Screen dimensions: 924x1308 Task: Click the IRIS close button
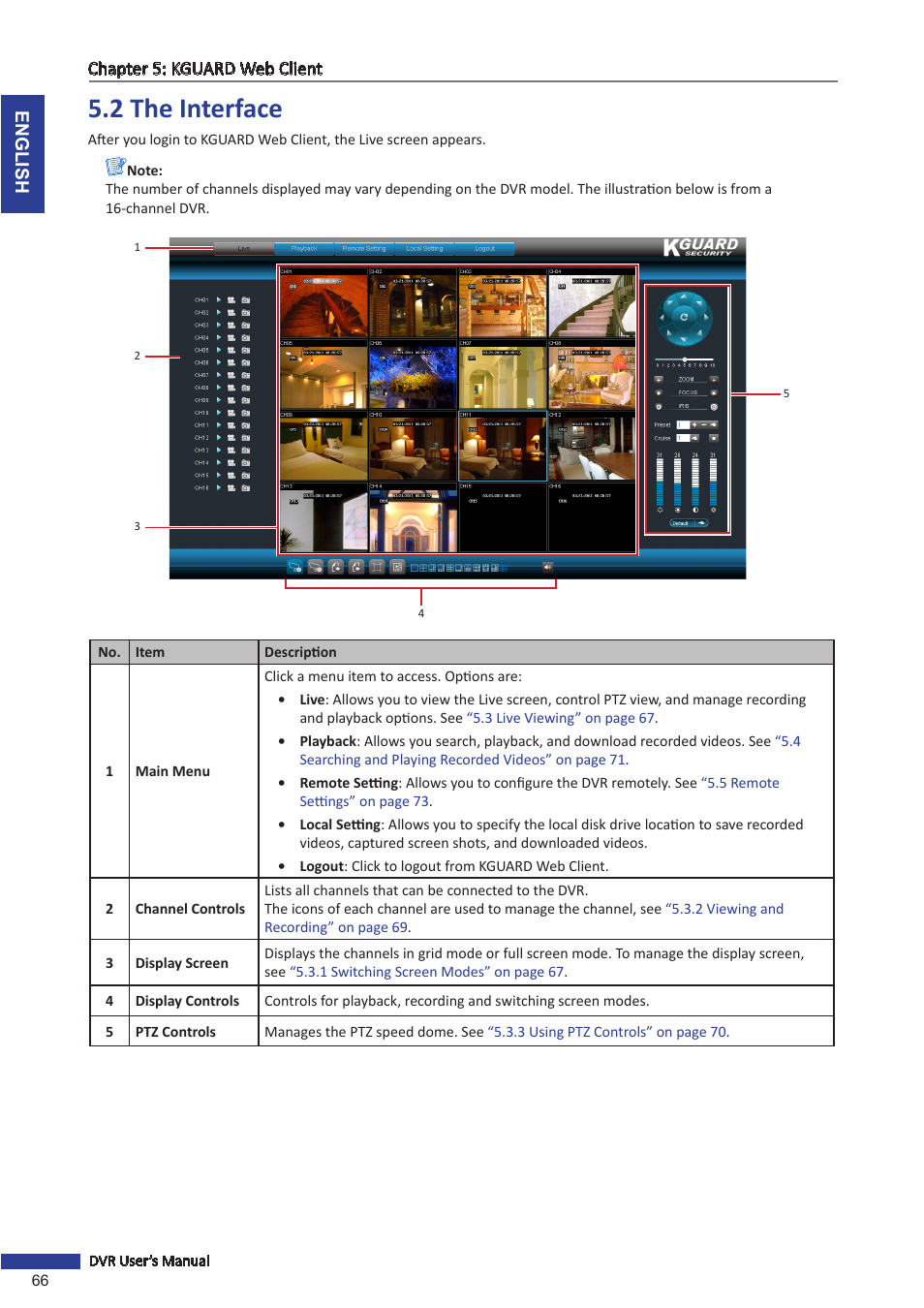point(659,407)
